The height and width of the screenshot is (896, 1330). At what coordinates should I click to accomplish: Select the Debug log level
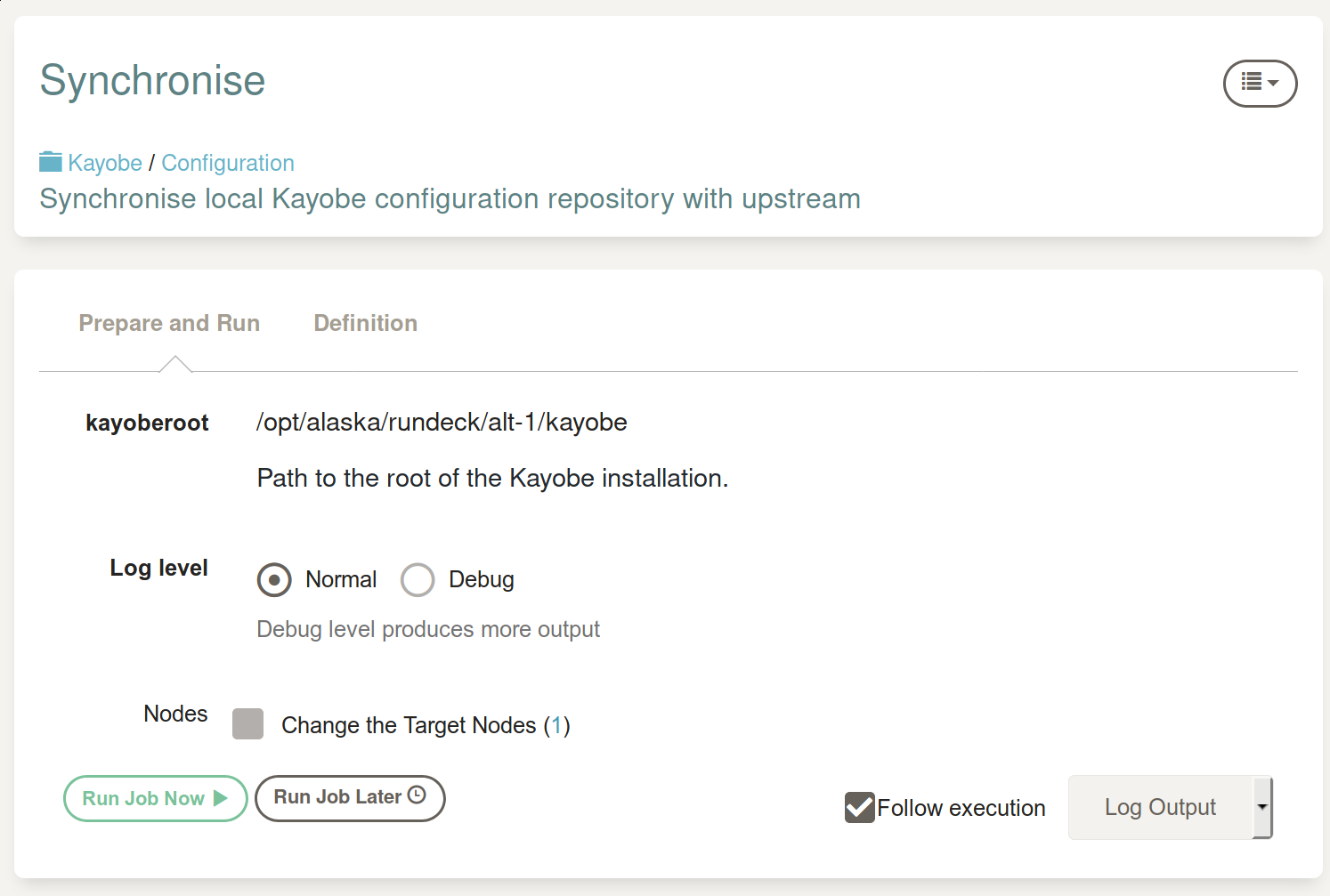point(418,580)
